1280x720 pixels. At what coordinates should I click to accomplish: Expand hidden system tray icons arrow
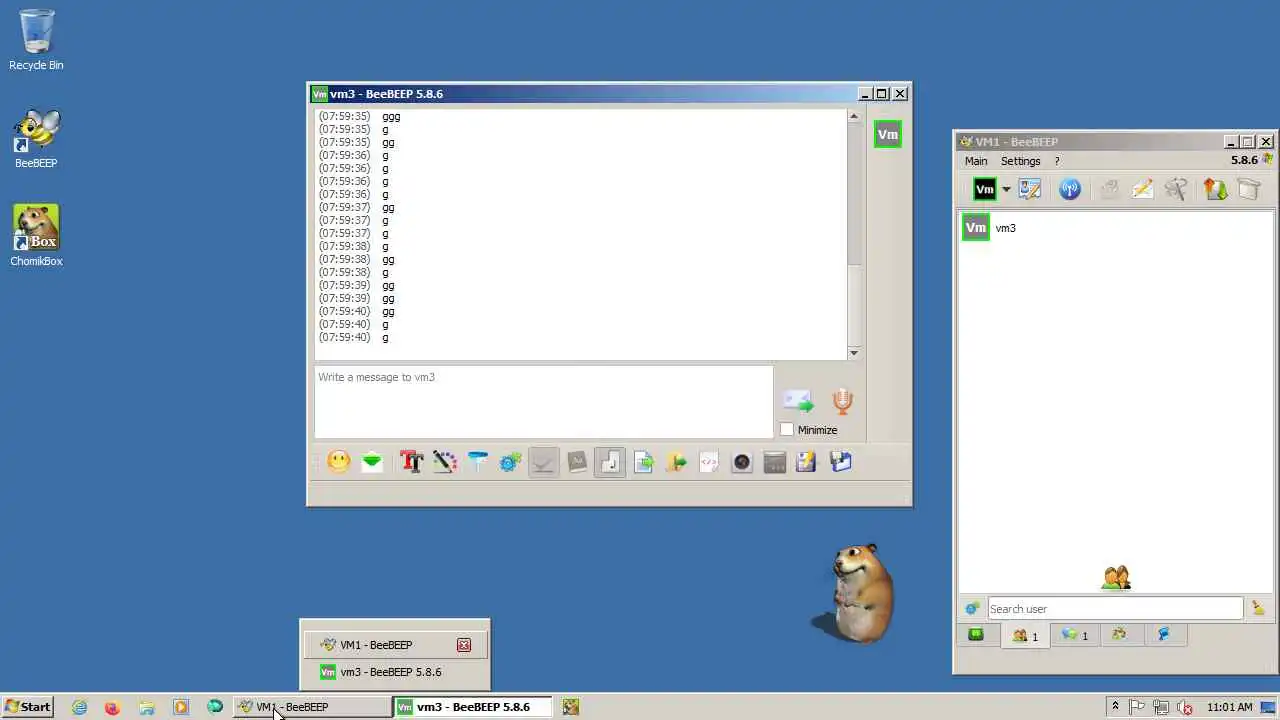(x=1116, y=707)
